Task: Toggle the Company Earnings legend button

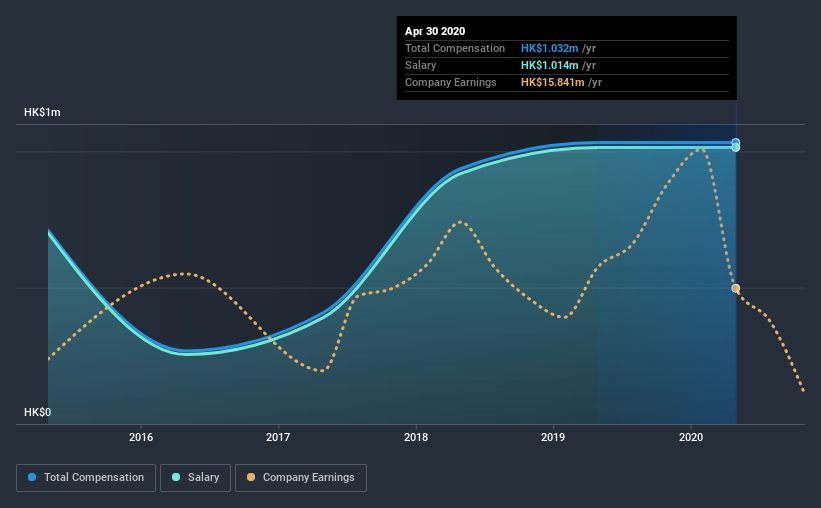Action: coord(301,478)
